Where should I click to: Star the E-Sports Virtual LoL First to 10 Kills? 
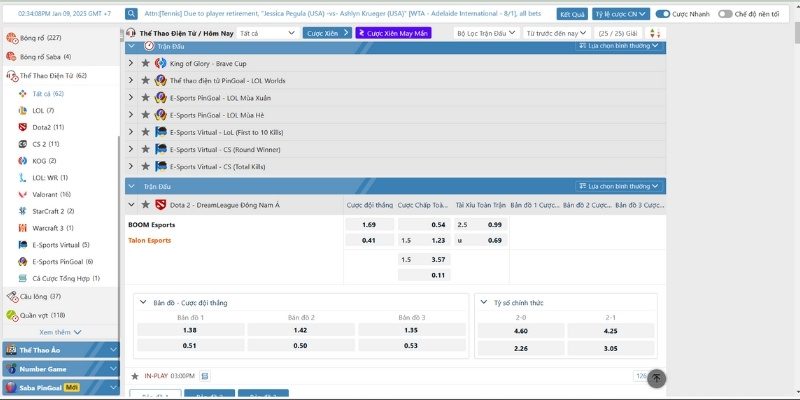[x=145, y=132]
